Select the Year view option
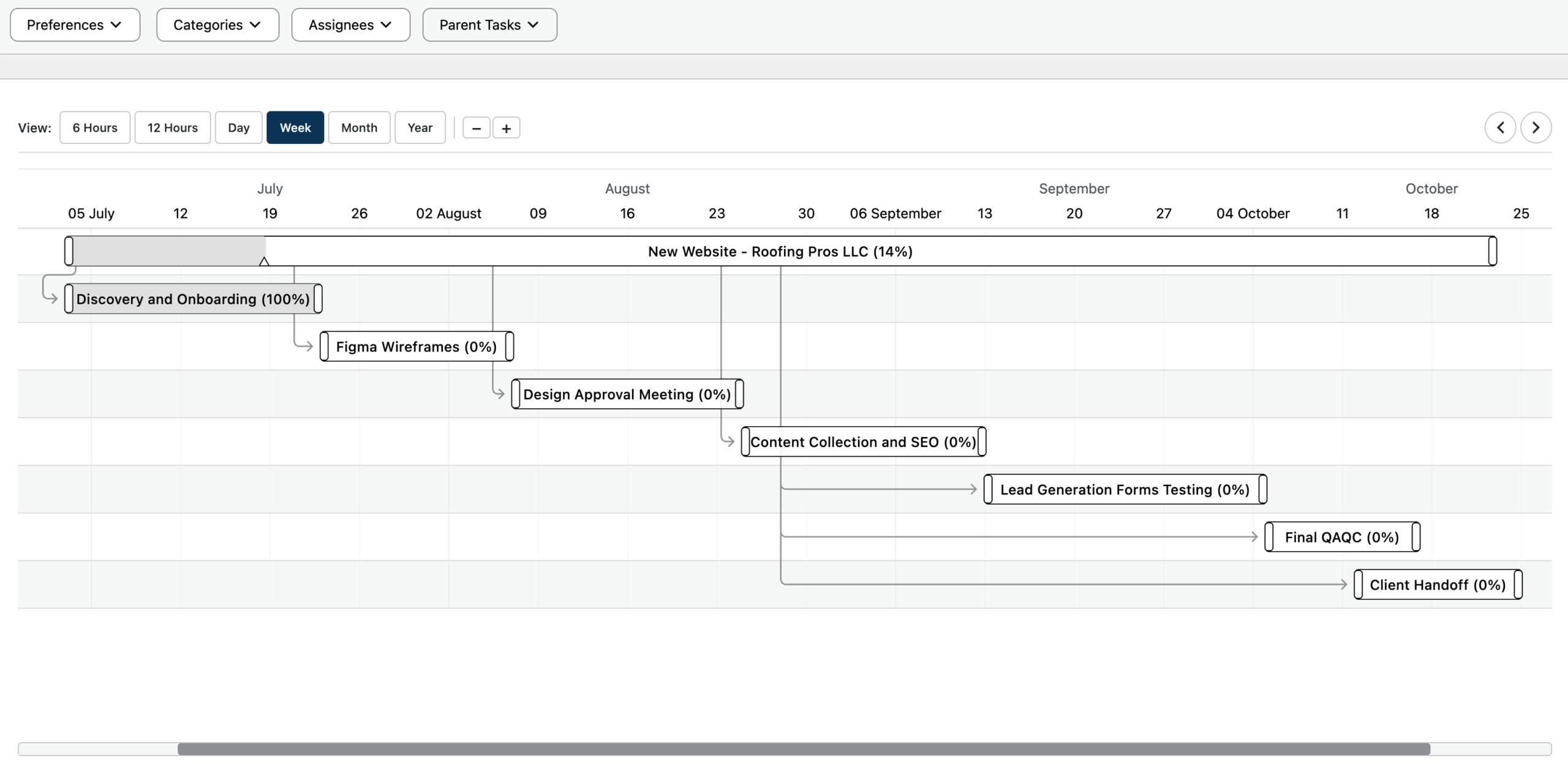The width and height of the screenshot is (1568, 764). [x=420, y=127]
